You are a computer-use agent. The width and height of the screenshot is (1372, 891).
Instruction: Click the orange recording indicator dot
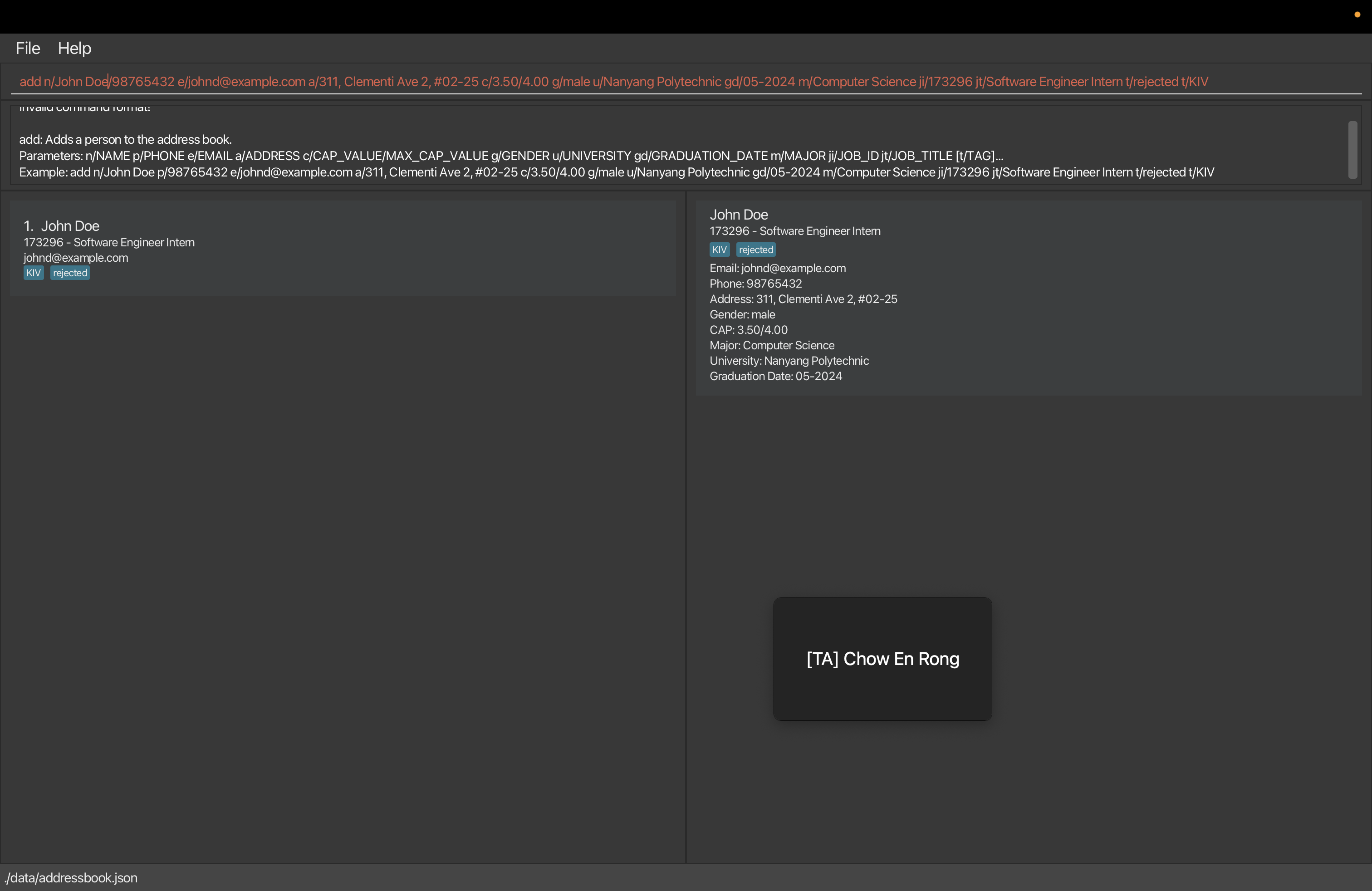click(x=1357, y=15)
